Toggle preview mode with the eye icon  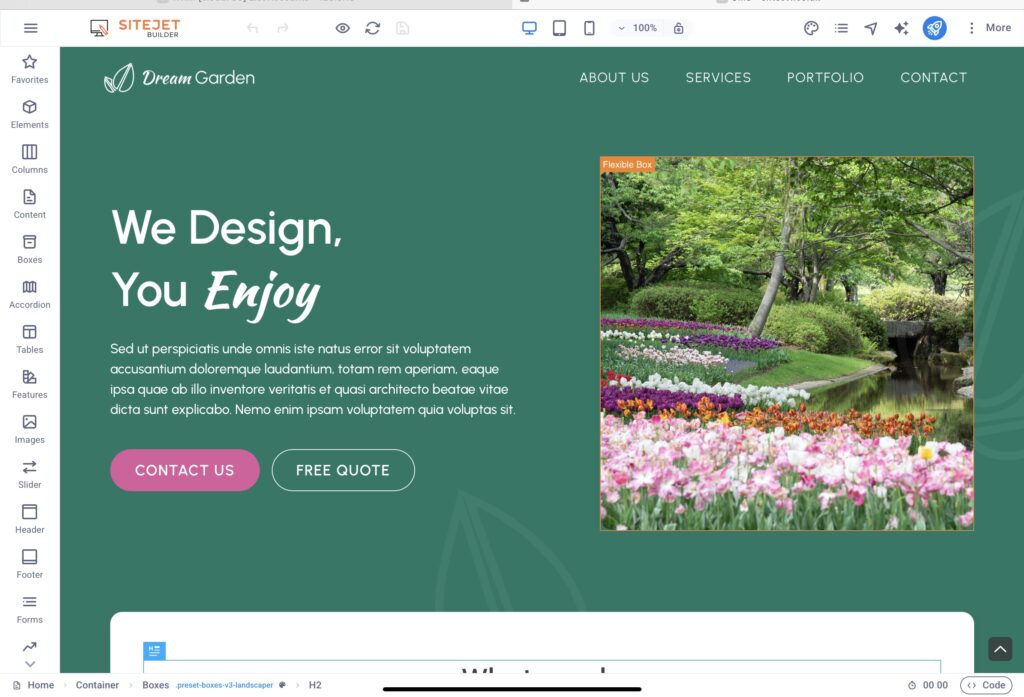click(x=342, y=28)
